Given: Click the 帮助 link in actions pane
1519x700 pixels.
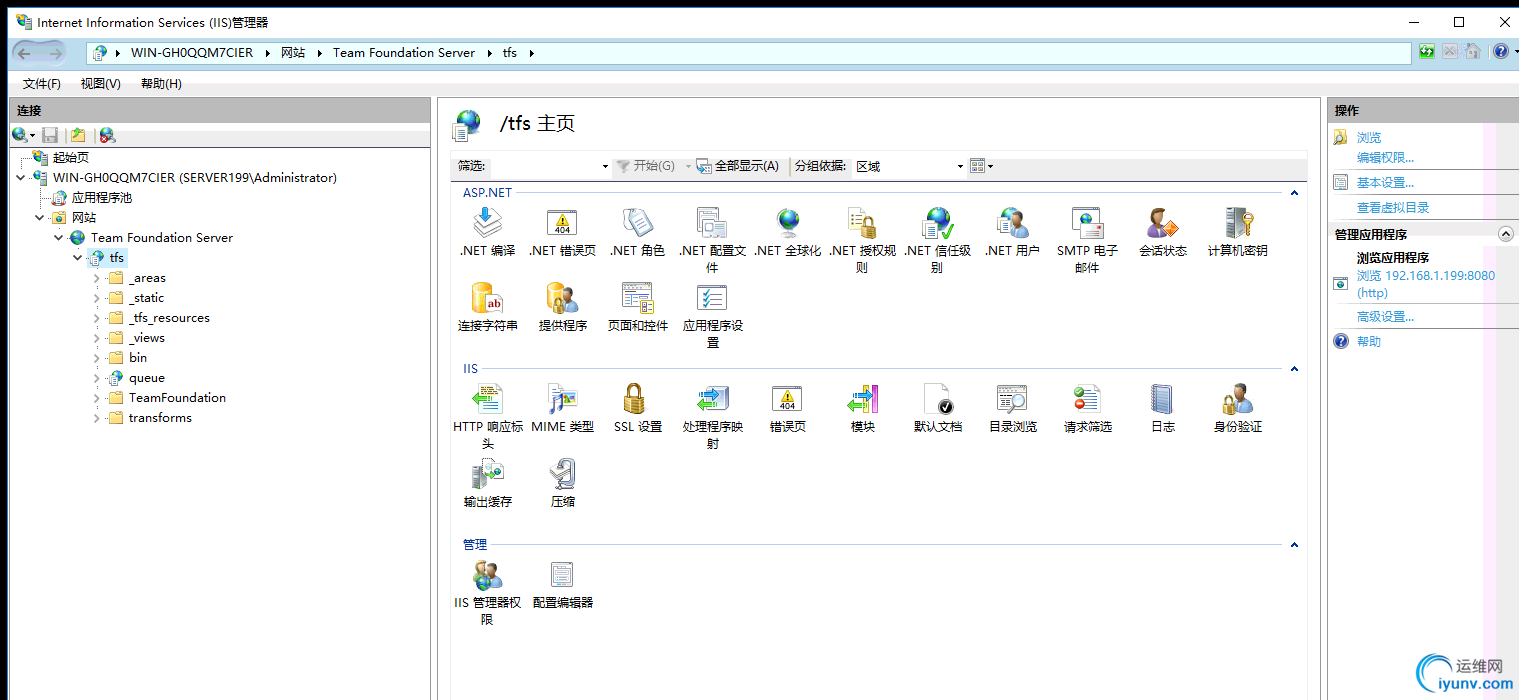Looking at the screenshot, I should pyautogui.click(x=1369, y=342).
